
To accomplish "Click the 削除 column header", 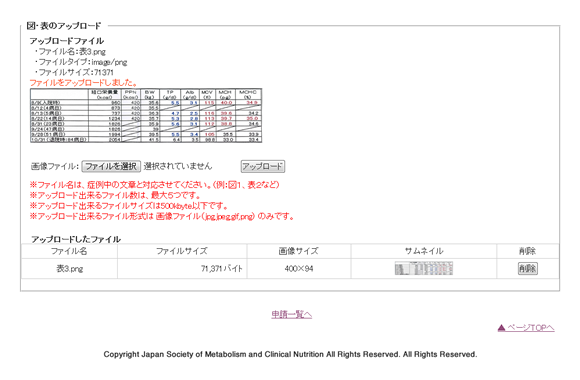I will pos(528,251).
